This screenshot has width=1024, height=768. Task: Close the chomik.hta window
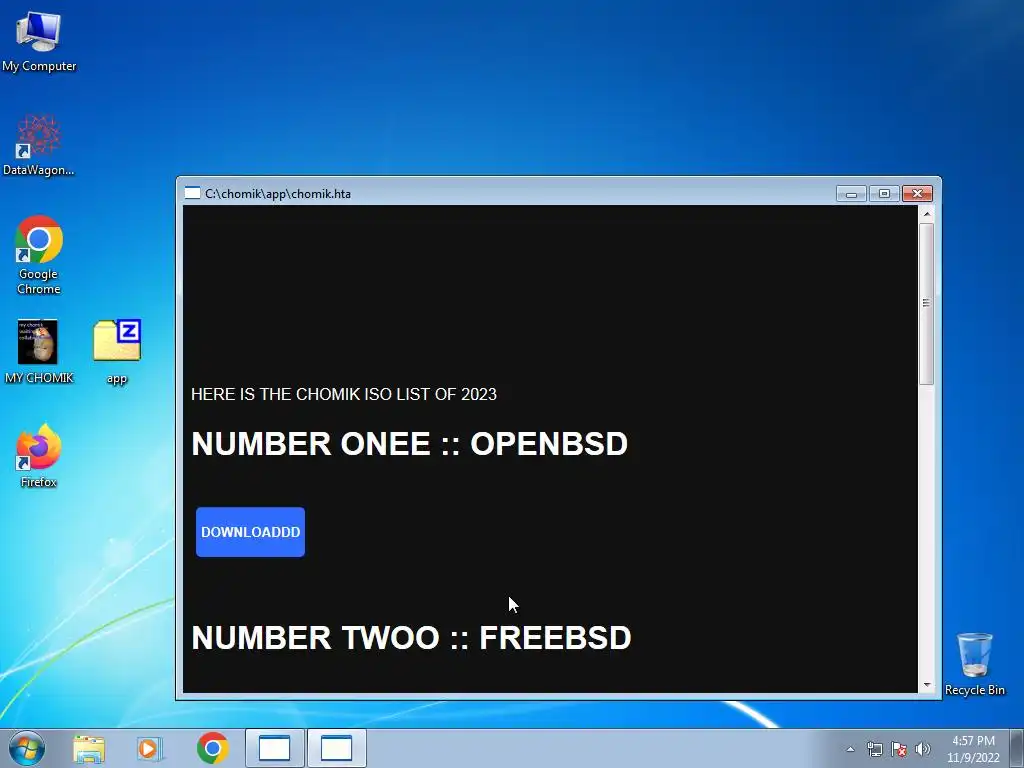tap(918, 194)
